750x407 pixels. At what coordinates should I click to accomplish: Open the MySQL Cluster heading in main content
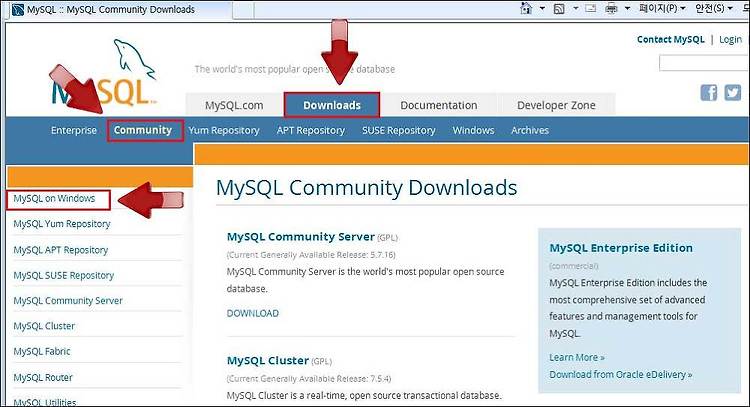click(267, 361)
